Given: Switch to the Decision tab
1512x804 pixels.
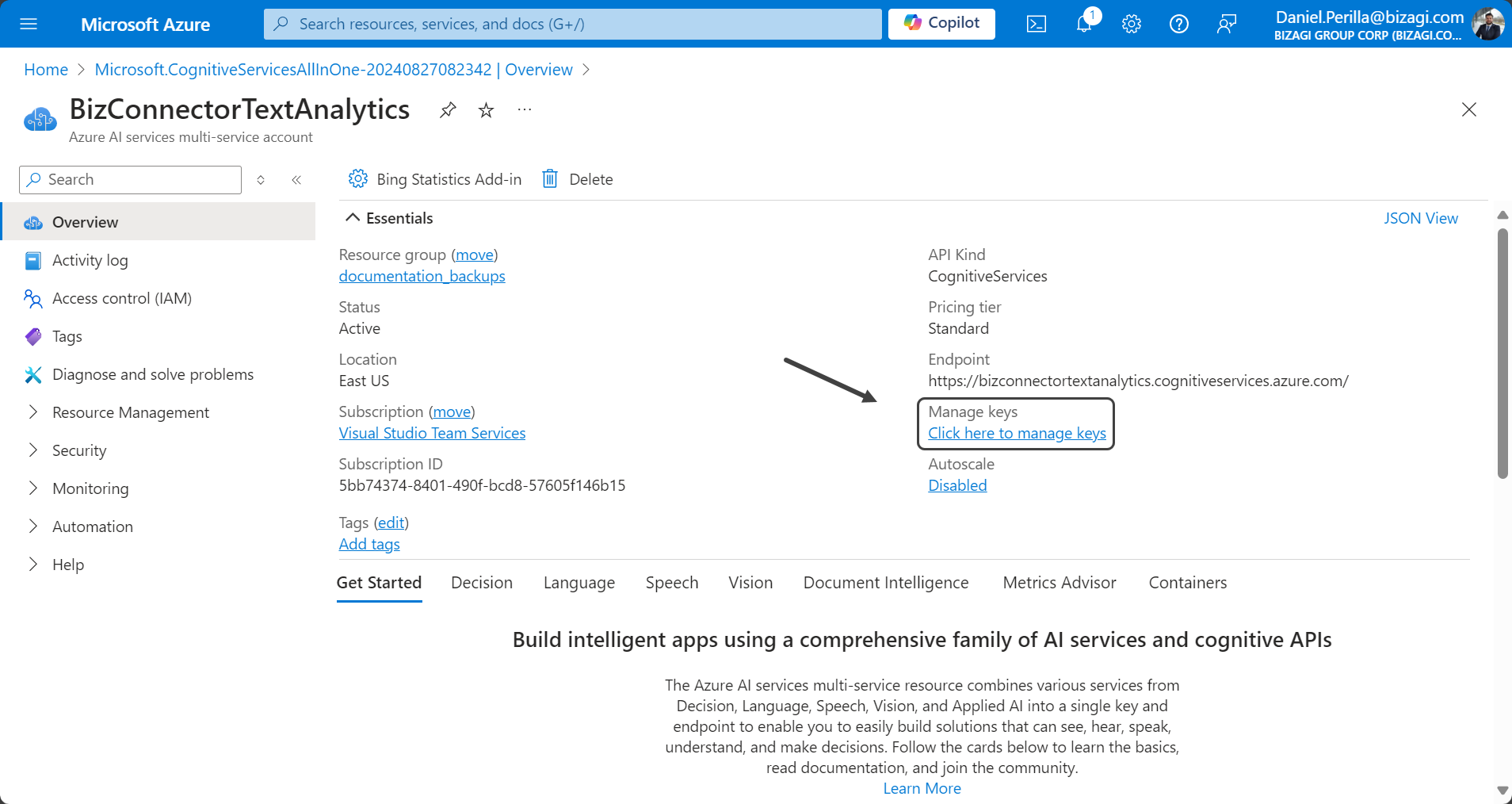Looking at the screenshot, I should point(482,583).
